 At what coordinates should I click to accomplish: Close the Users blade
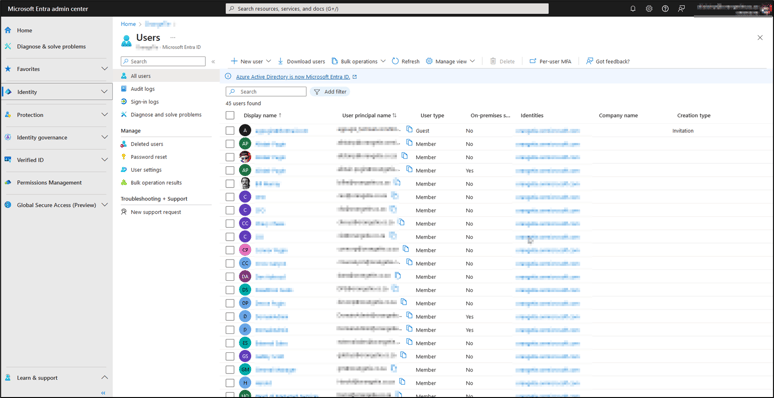[x=760, y=38]
